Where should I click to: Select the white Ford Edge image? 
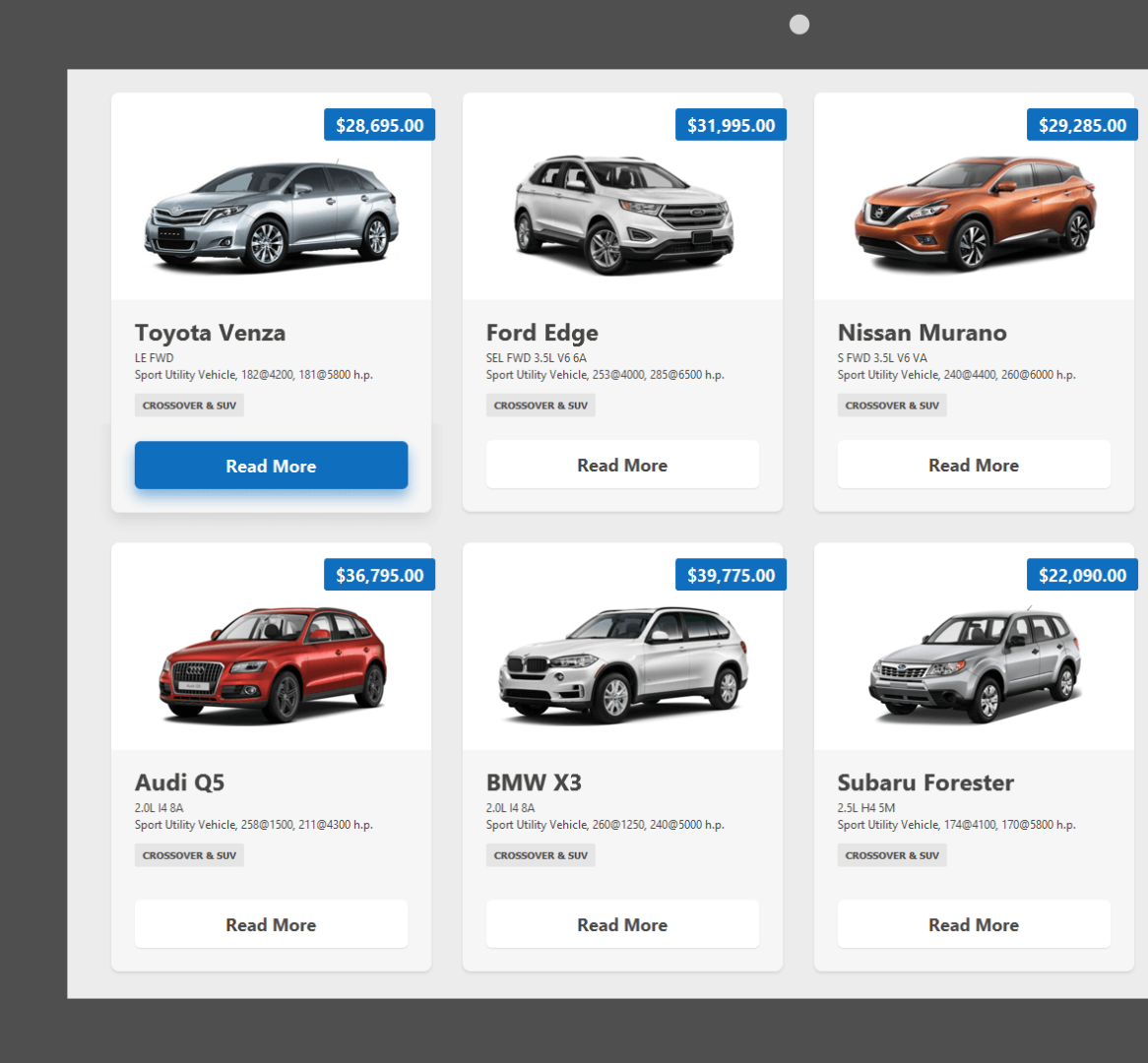point(623,215)
